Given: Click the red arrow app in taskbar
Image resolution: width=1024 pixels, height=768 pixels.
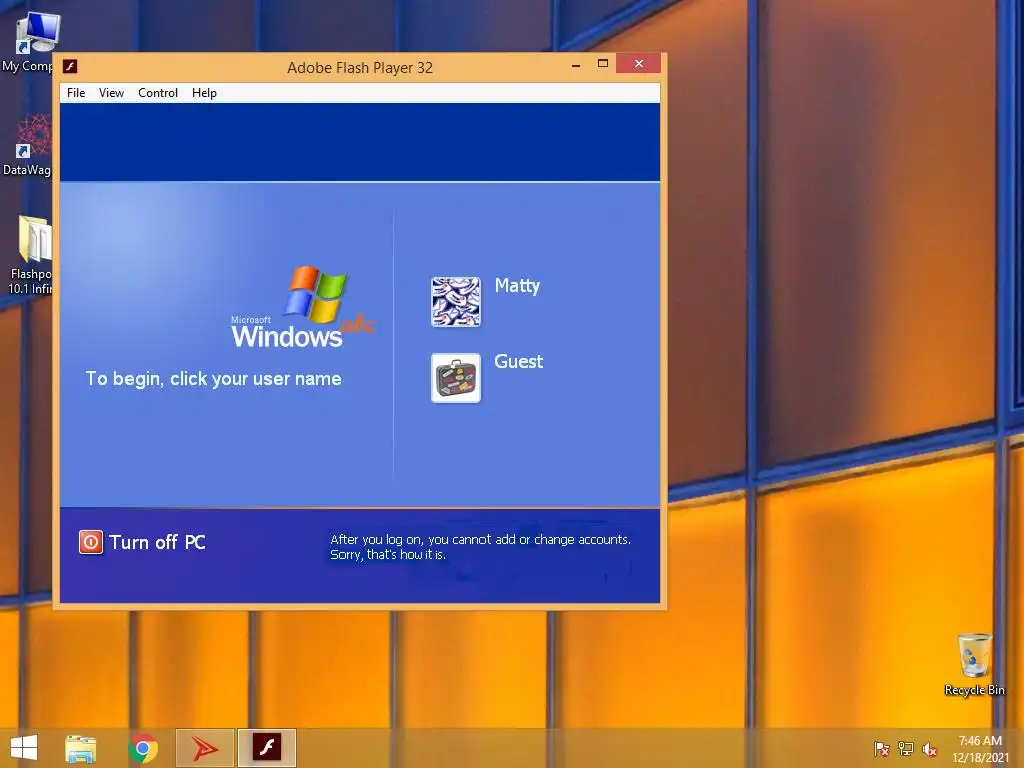Looking at the screenshot, I should pos(204,748).
